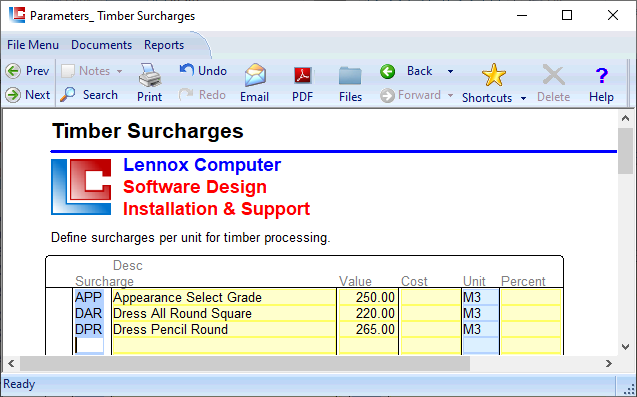637x397 pixels.
Task: Expand the Forward history dropdown arrow
Action: [450, 95]
